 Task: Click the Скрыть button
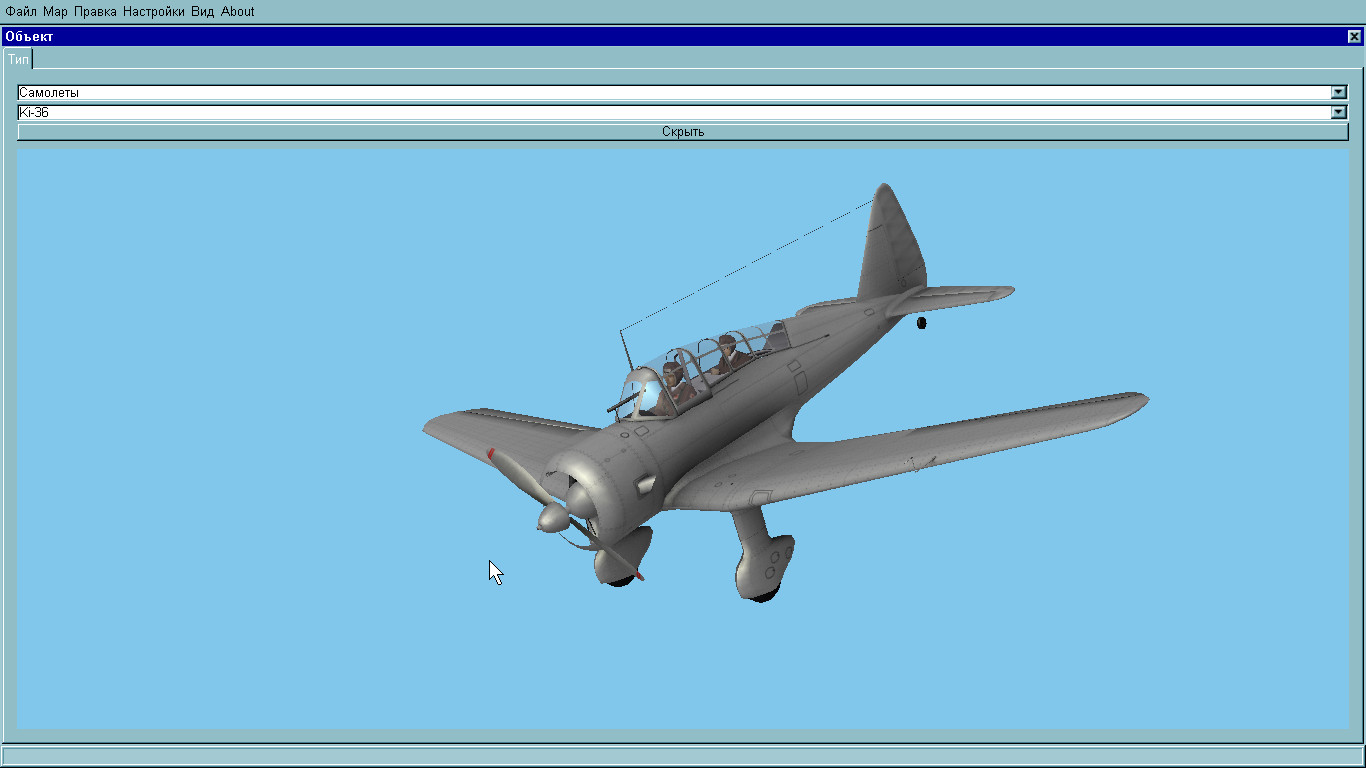click(683, 132)
